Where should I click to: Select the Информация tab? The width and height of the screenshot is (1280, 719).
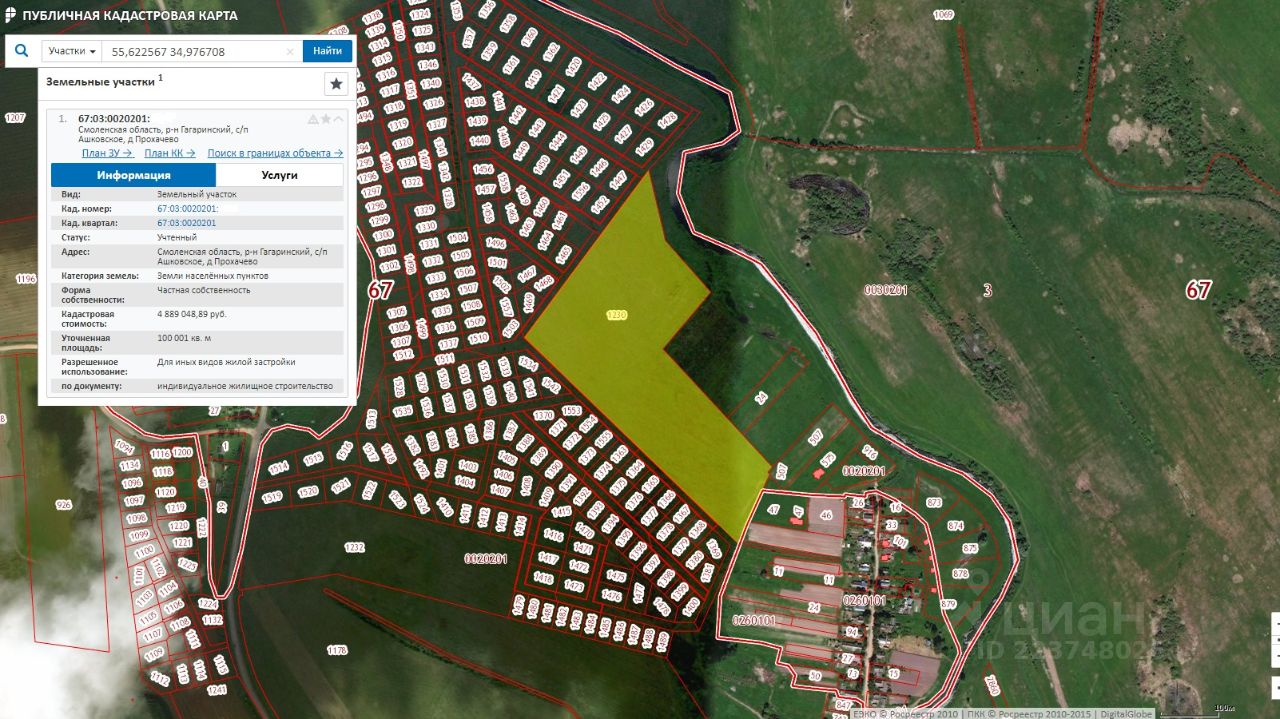tap(133, 175)
